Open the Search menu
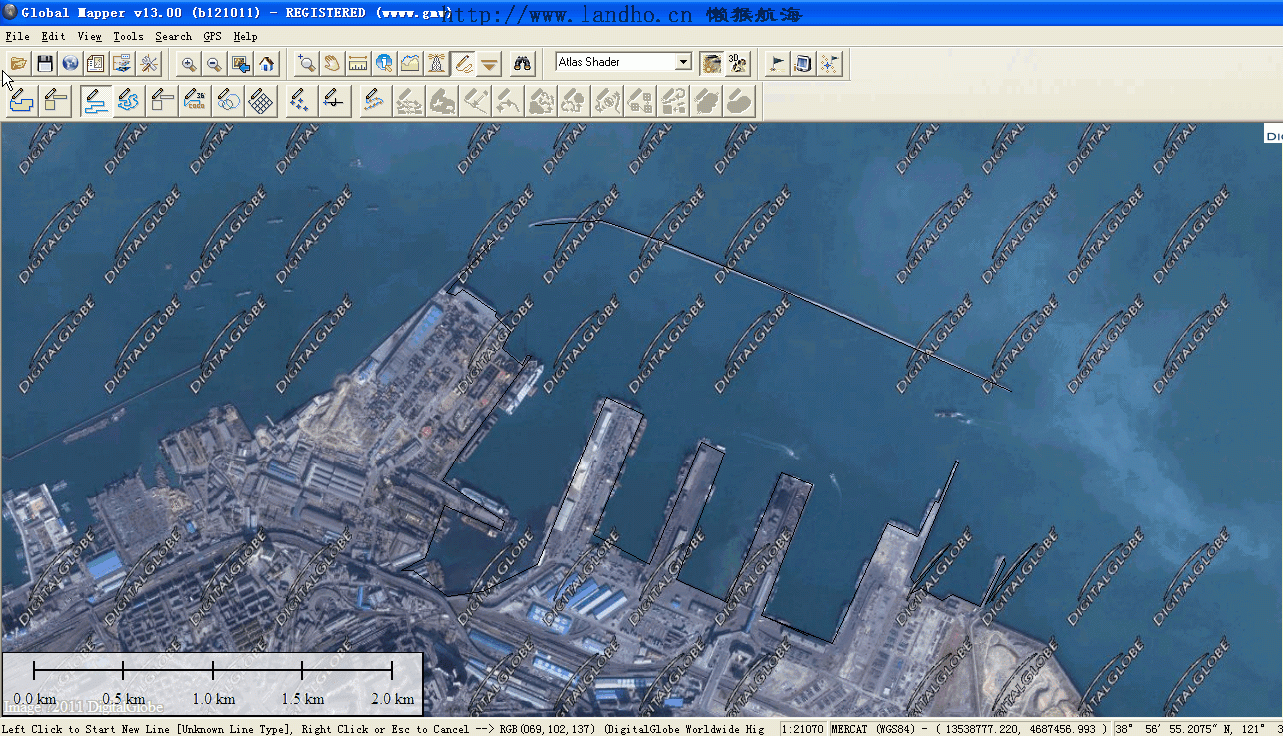The height and width of the screenshot is (736, 1283). (173, 36)
